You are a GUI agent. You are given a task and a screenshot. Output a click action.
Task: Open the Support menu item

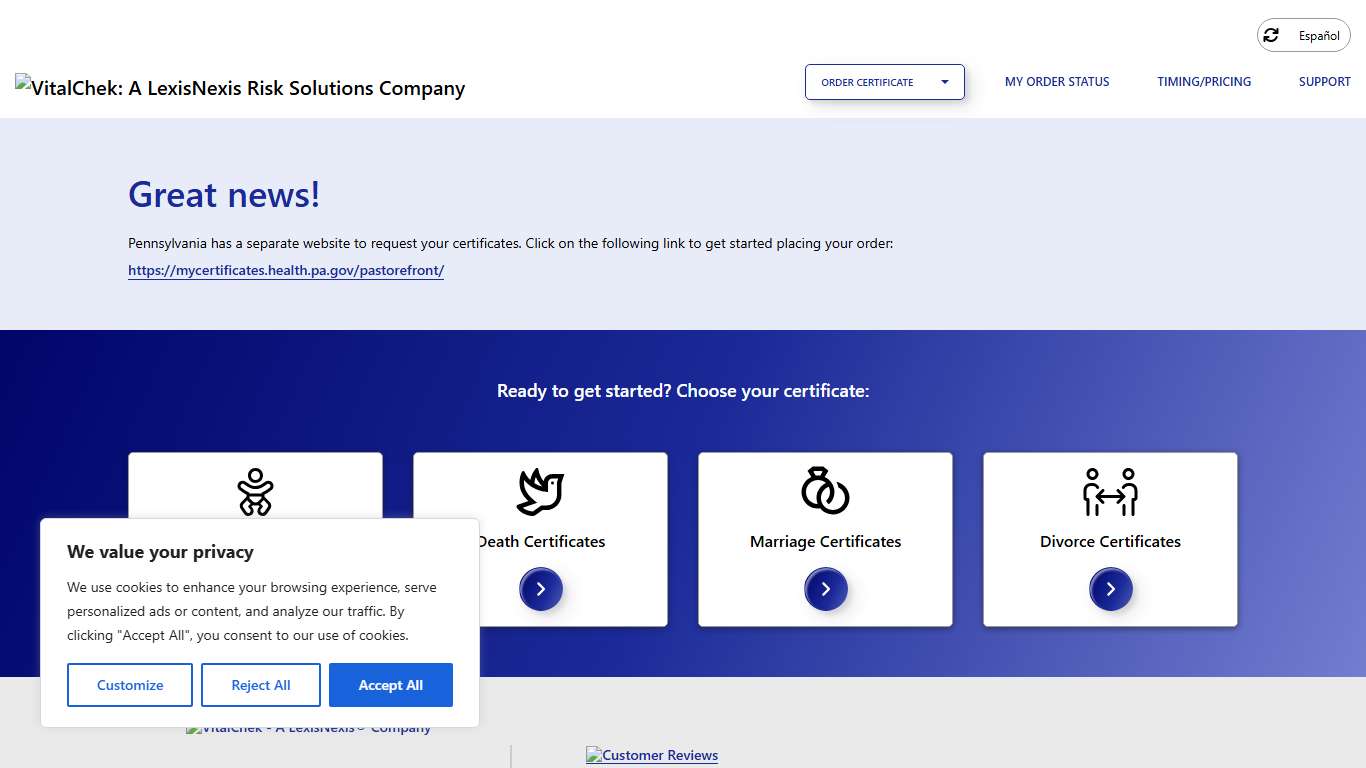pyautogui.click(x=1324, y=82)
